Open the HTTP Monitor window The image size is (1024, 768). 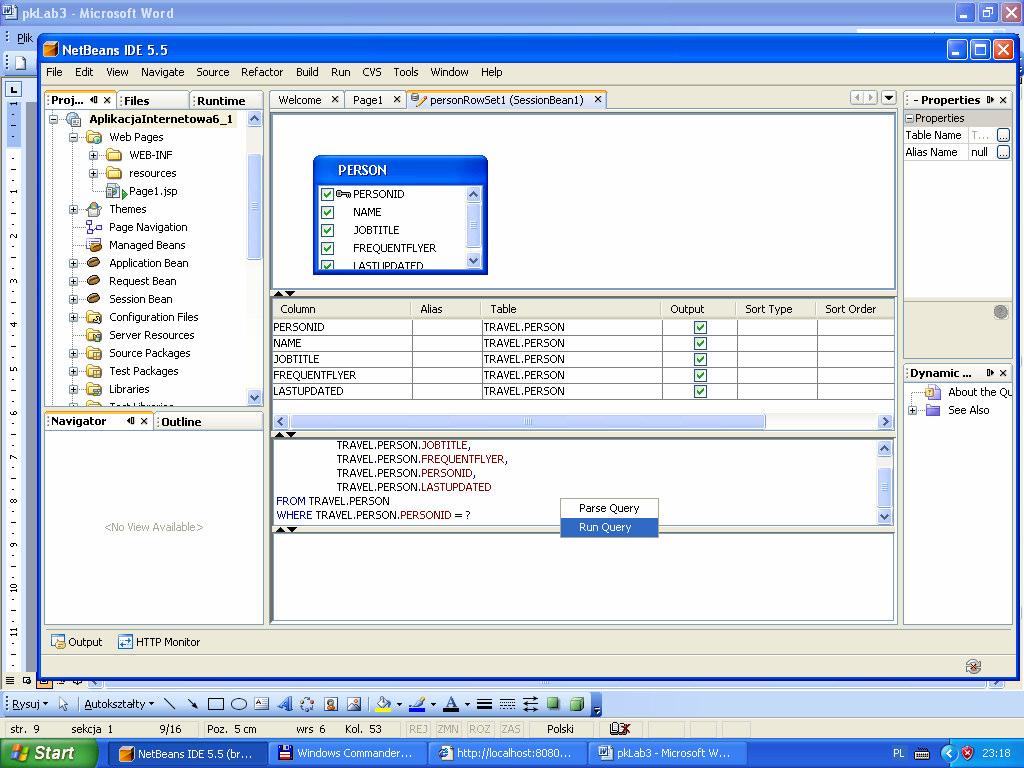click(159, 642)
